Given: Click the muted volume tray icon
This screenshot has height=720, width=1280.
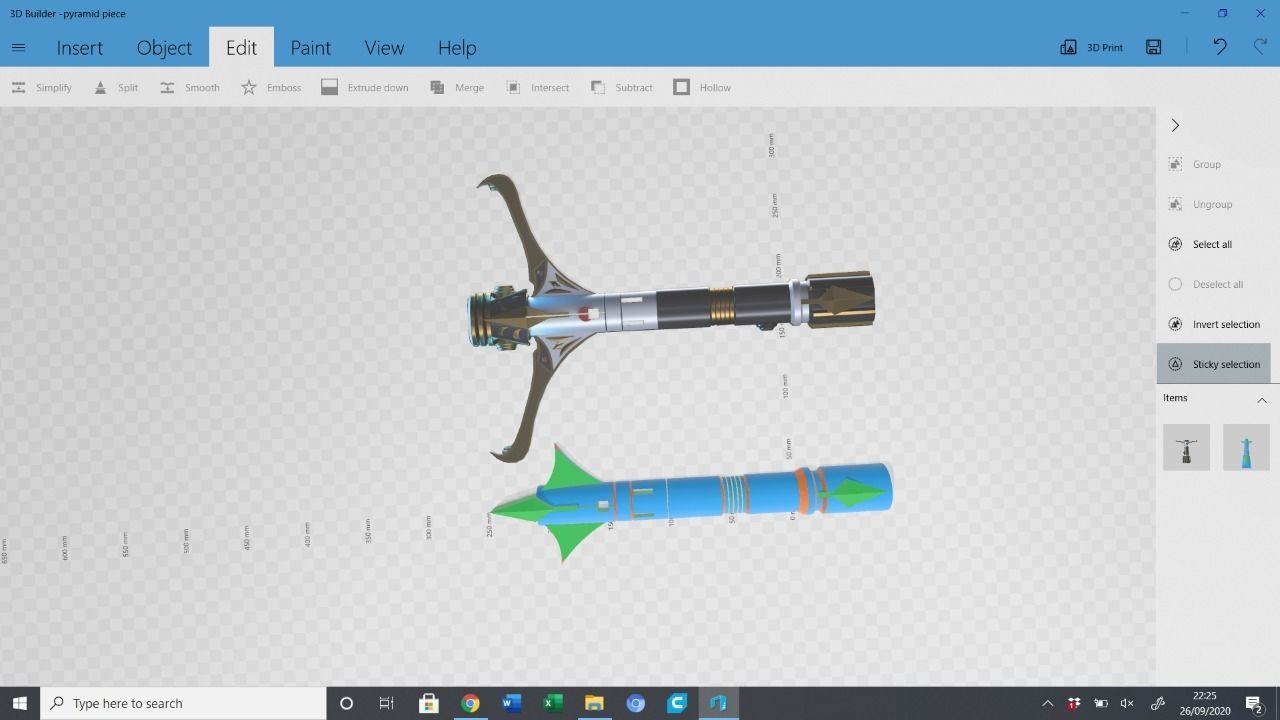Looking at the screenshot, I should tap(1127, 703).
